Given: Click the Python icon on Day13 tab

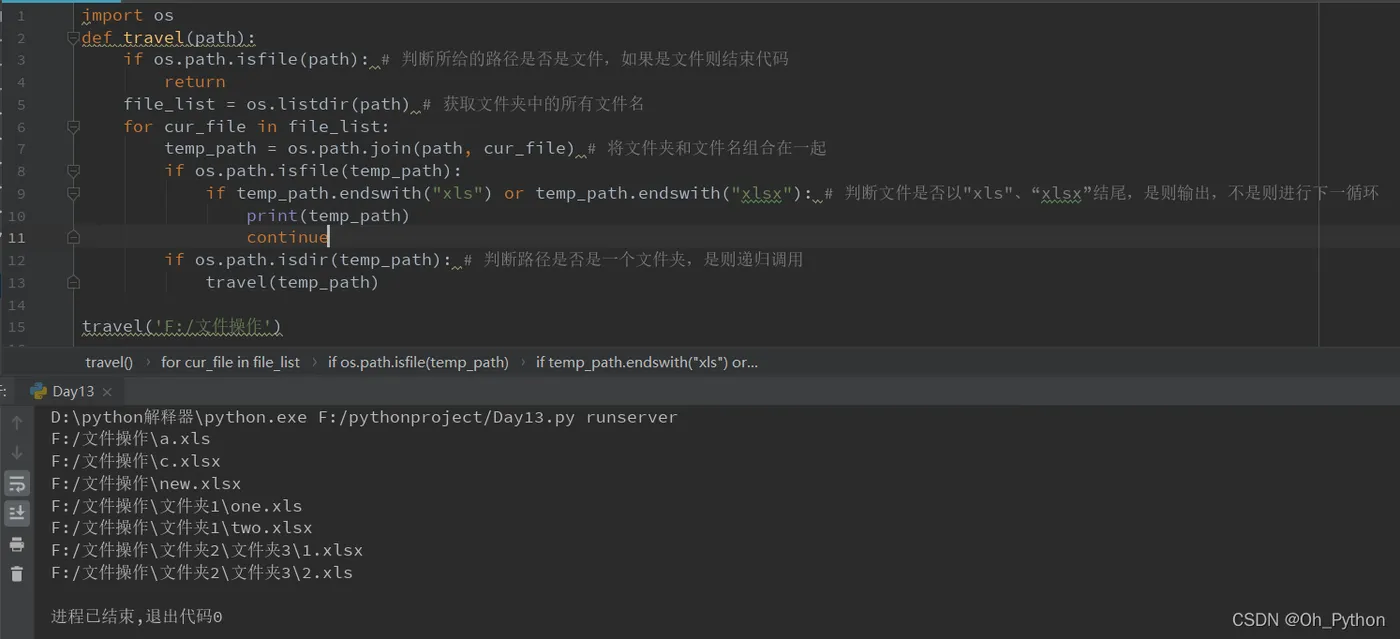Looking at the screenshot, I should tap(39, 391).
